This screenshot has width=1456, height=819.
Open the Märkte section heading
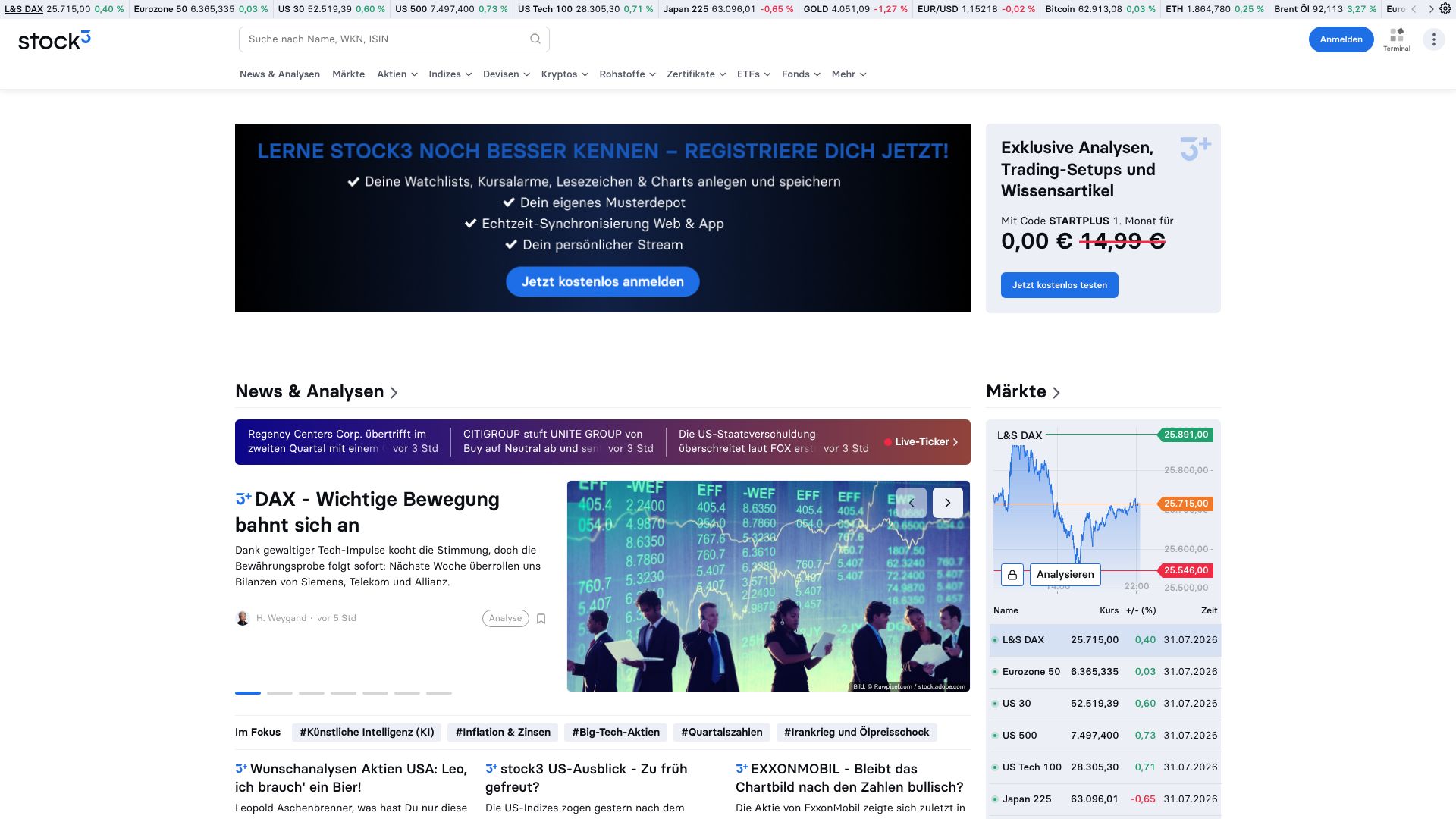(1023, 392)
